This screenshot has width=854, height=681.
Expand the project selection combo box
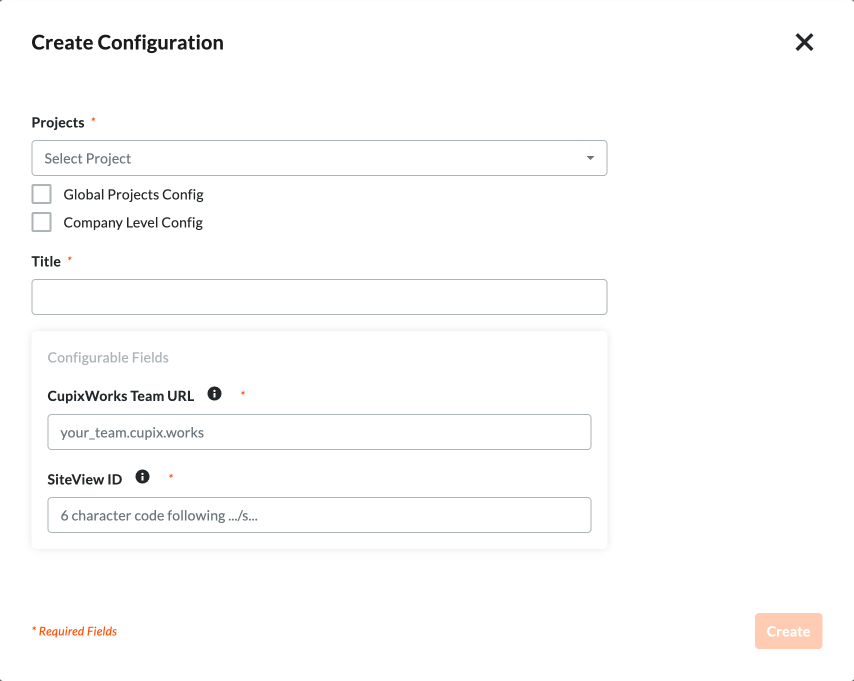[x=319, y=158]
